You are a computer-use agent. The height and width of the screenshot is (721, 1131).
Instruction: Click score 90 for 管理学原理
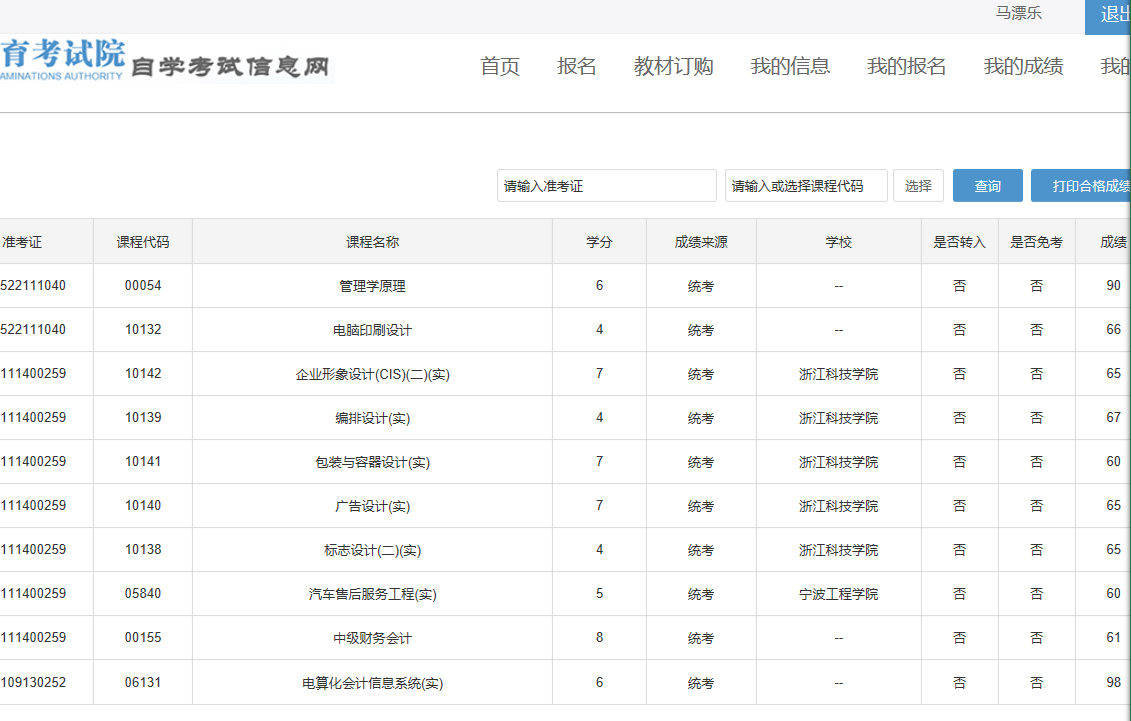(x=1114, y=286)
